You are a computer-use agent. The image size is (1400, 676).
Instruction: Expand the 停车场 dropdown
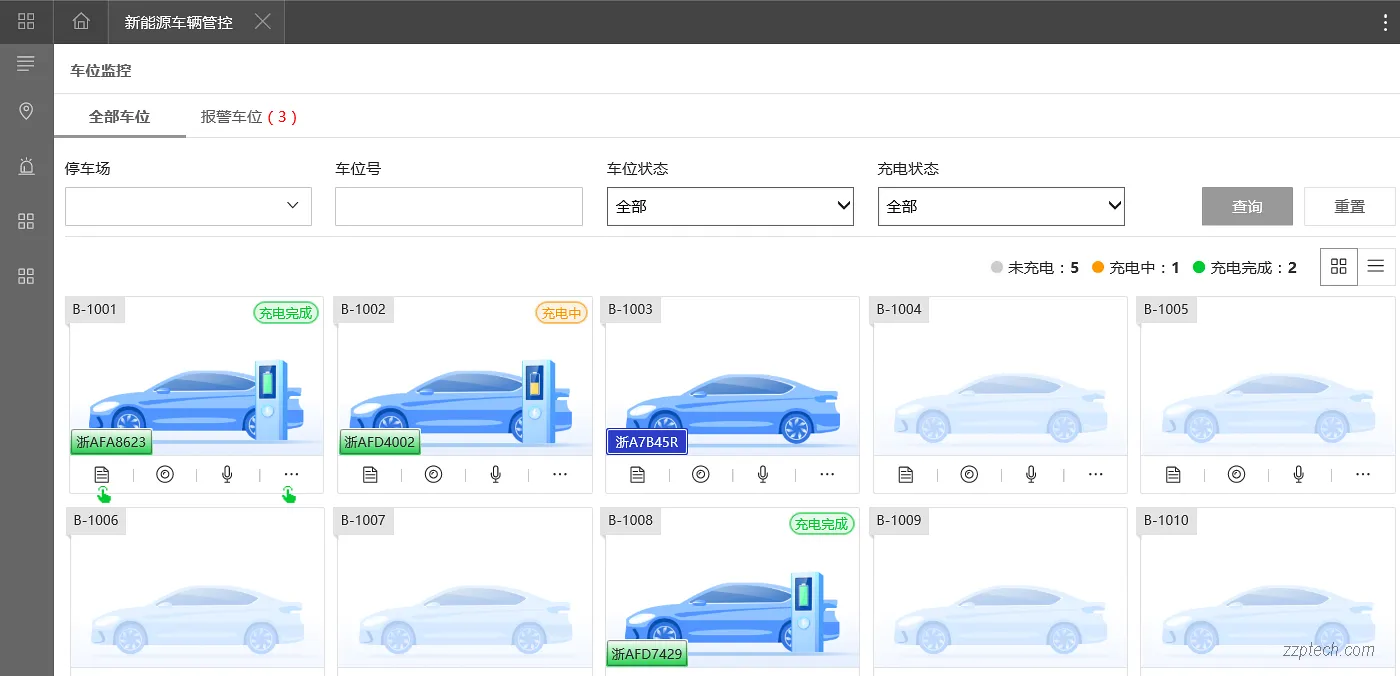click(x=188, y=206)
